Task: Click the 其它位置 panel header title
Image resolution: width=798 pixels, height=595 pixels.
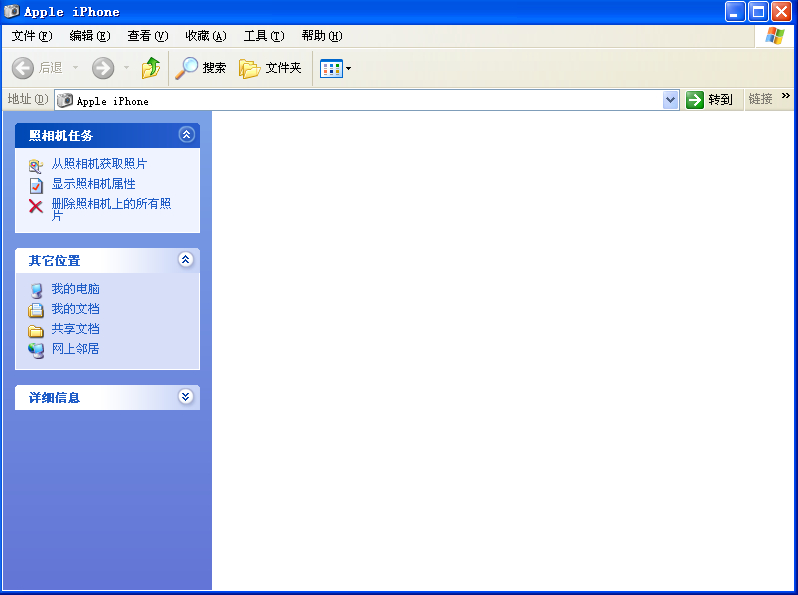Action: pyautogui.click(x=54, y=261)
